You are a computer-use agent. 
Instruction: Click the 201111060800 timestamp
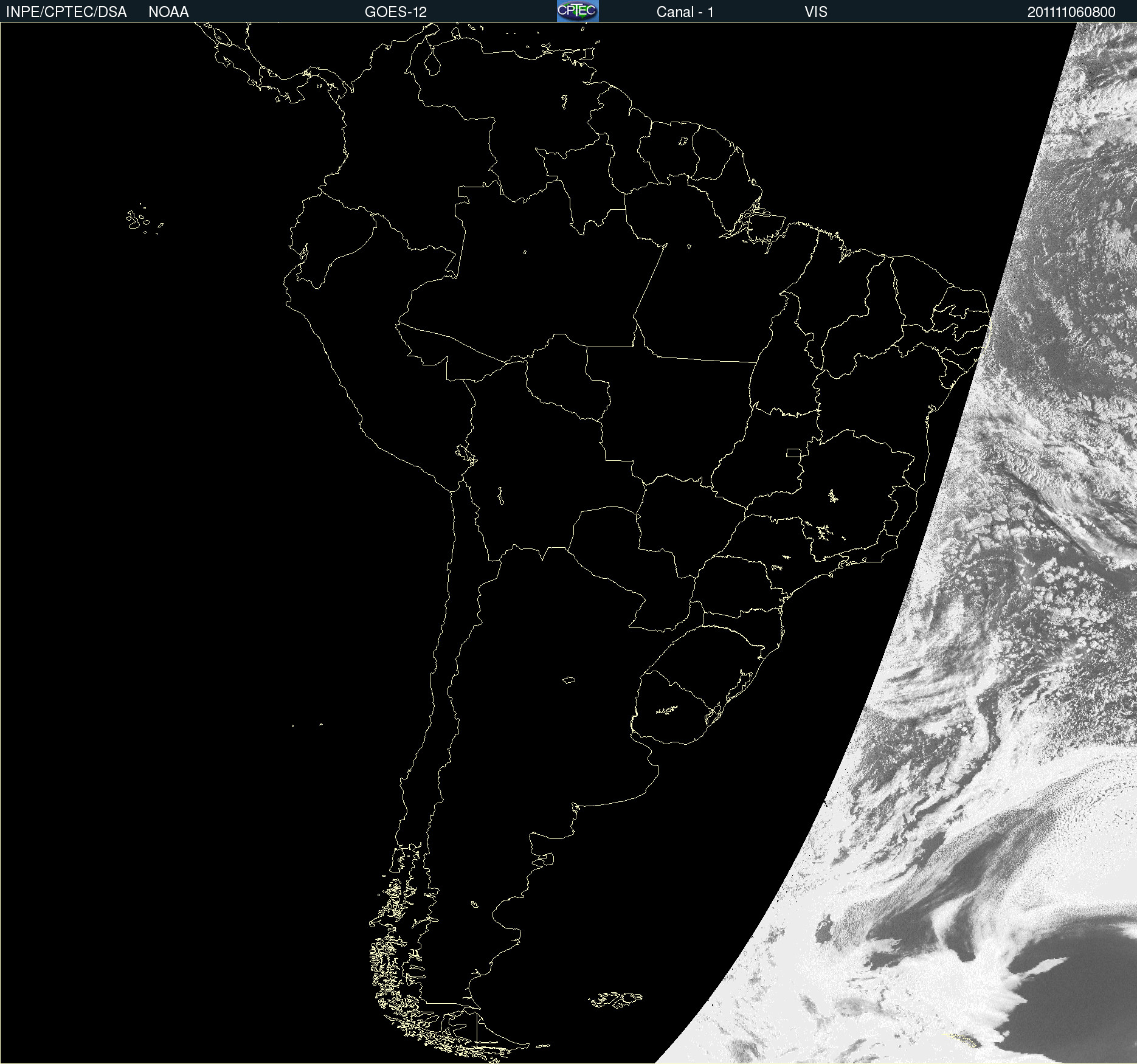pyautogui.click(x=1071, y=12)
